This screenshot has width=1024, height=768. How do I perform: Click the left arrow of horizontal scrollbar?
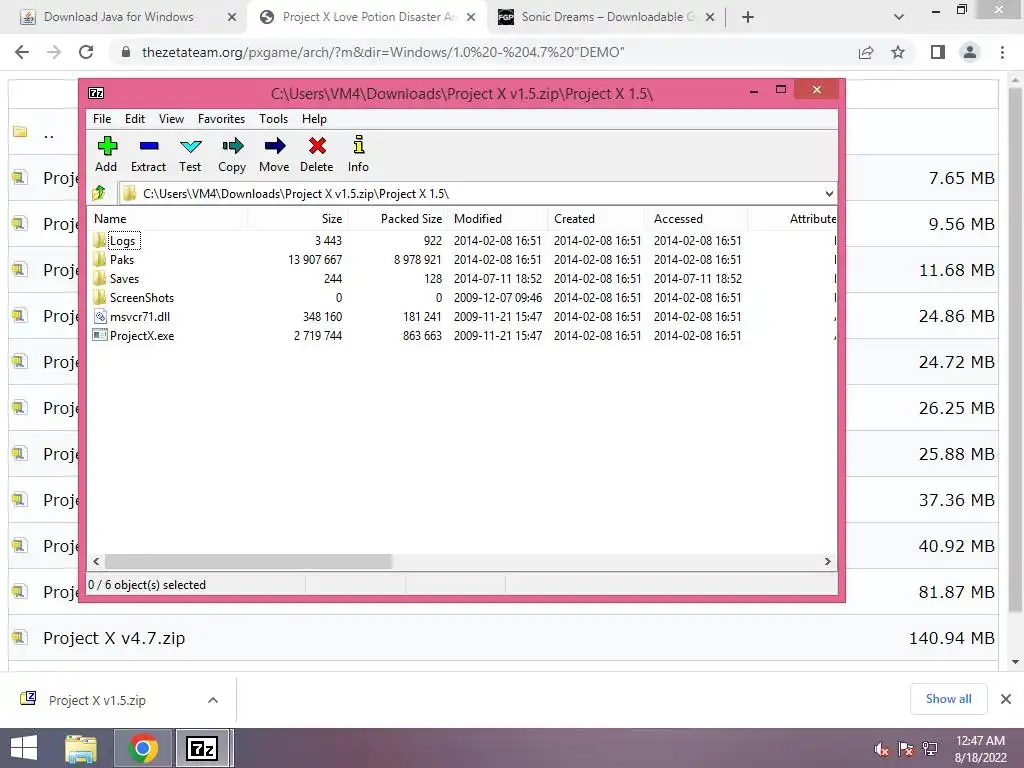(97, 562)
